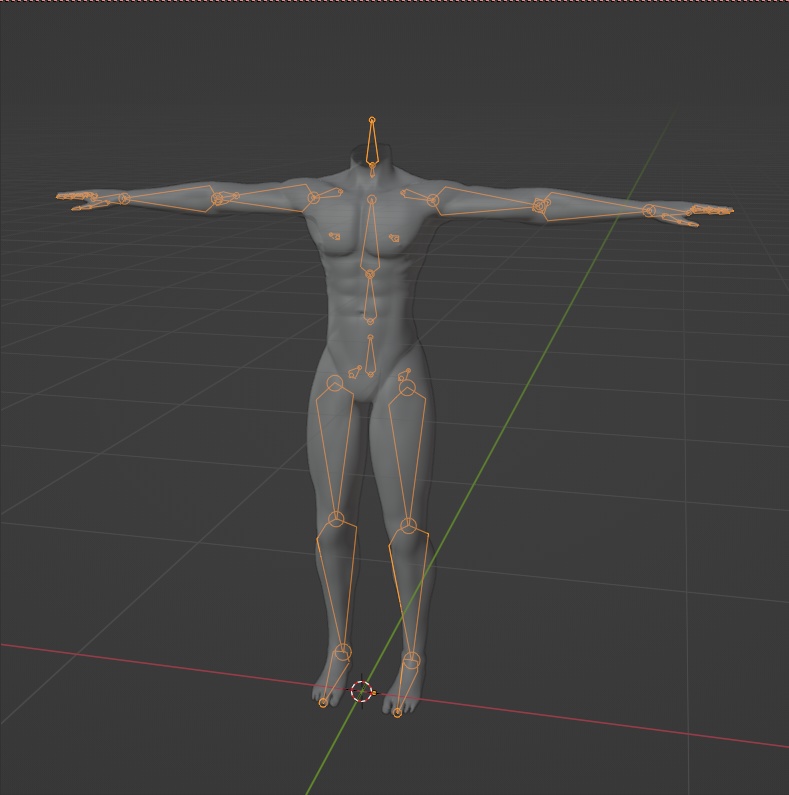Select the wrist joint on the screen-right hand
Screen dimensions: 789x795
click(650, 210)
